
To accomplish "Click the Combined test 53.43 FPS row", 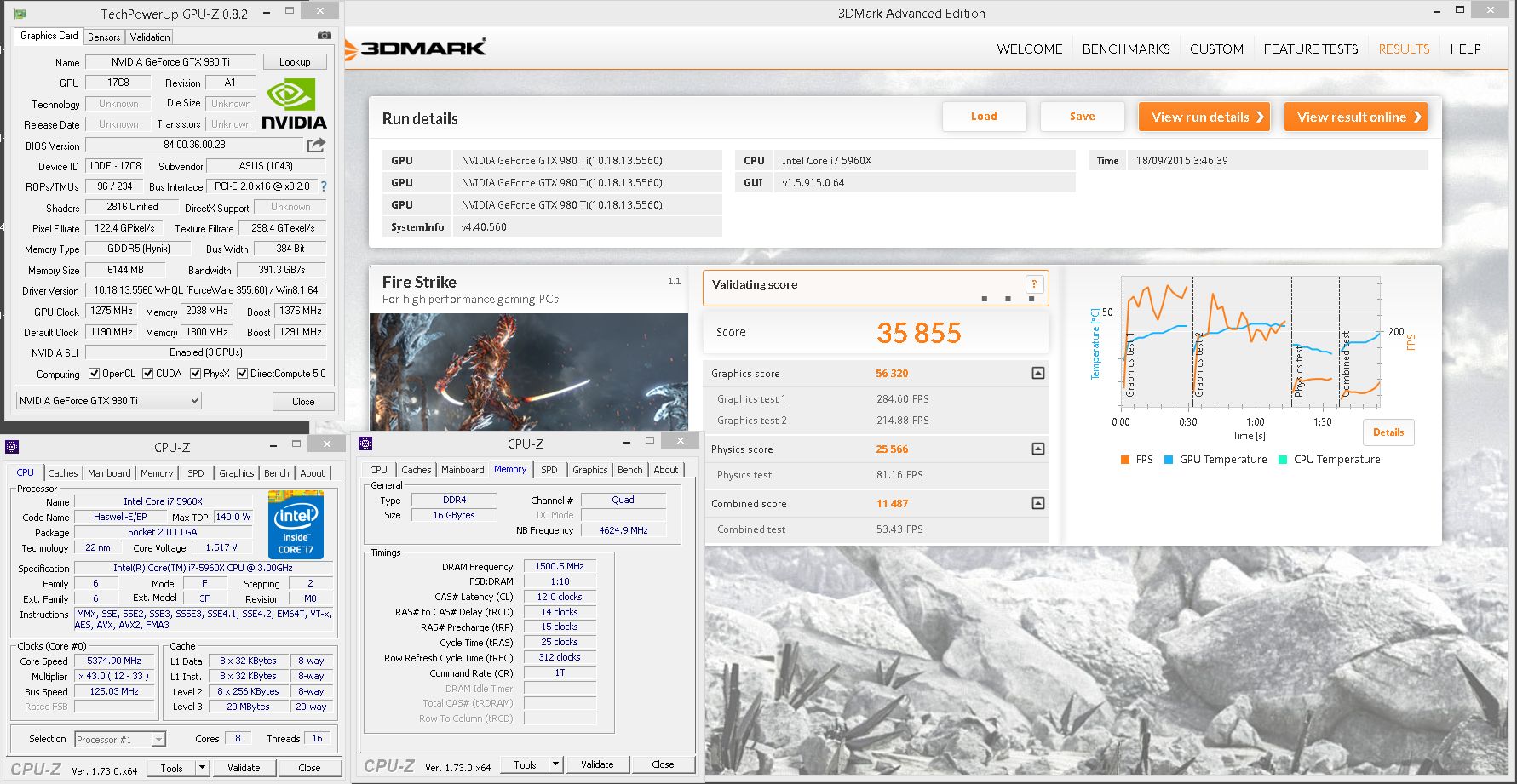I will pyautogui.click(x=876, y=529).
